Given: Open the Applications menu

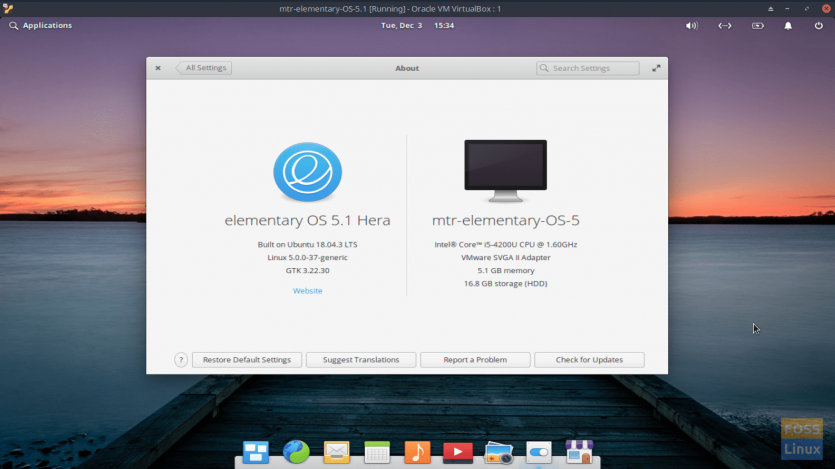Looking at the screenshot, I should click(40, 26).
